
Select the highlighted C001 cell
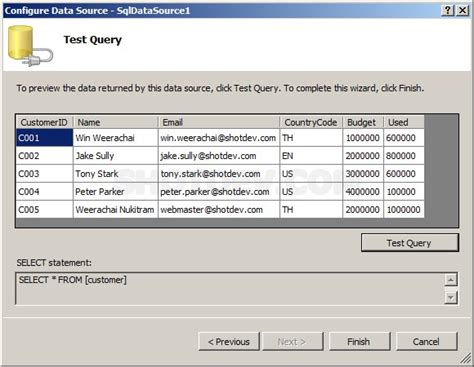point(44,138)
